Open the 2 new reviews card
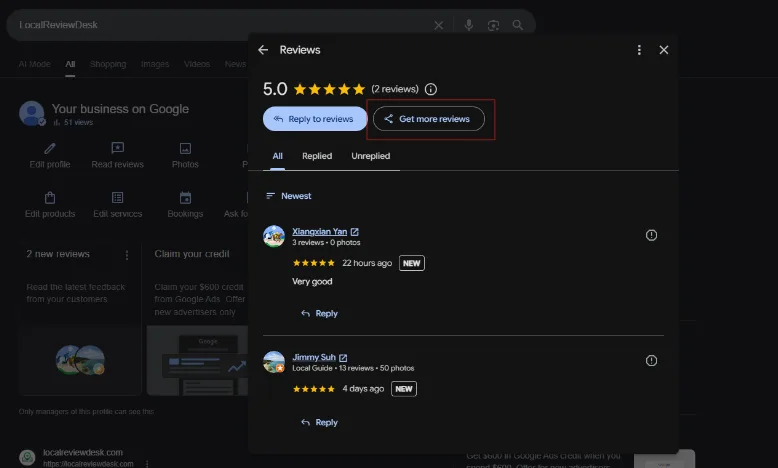Screen dimensions: 778x468 pos(80,318)
